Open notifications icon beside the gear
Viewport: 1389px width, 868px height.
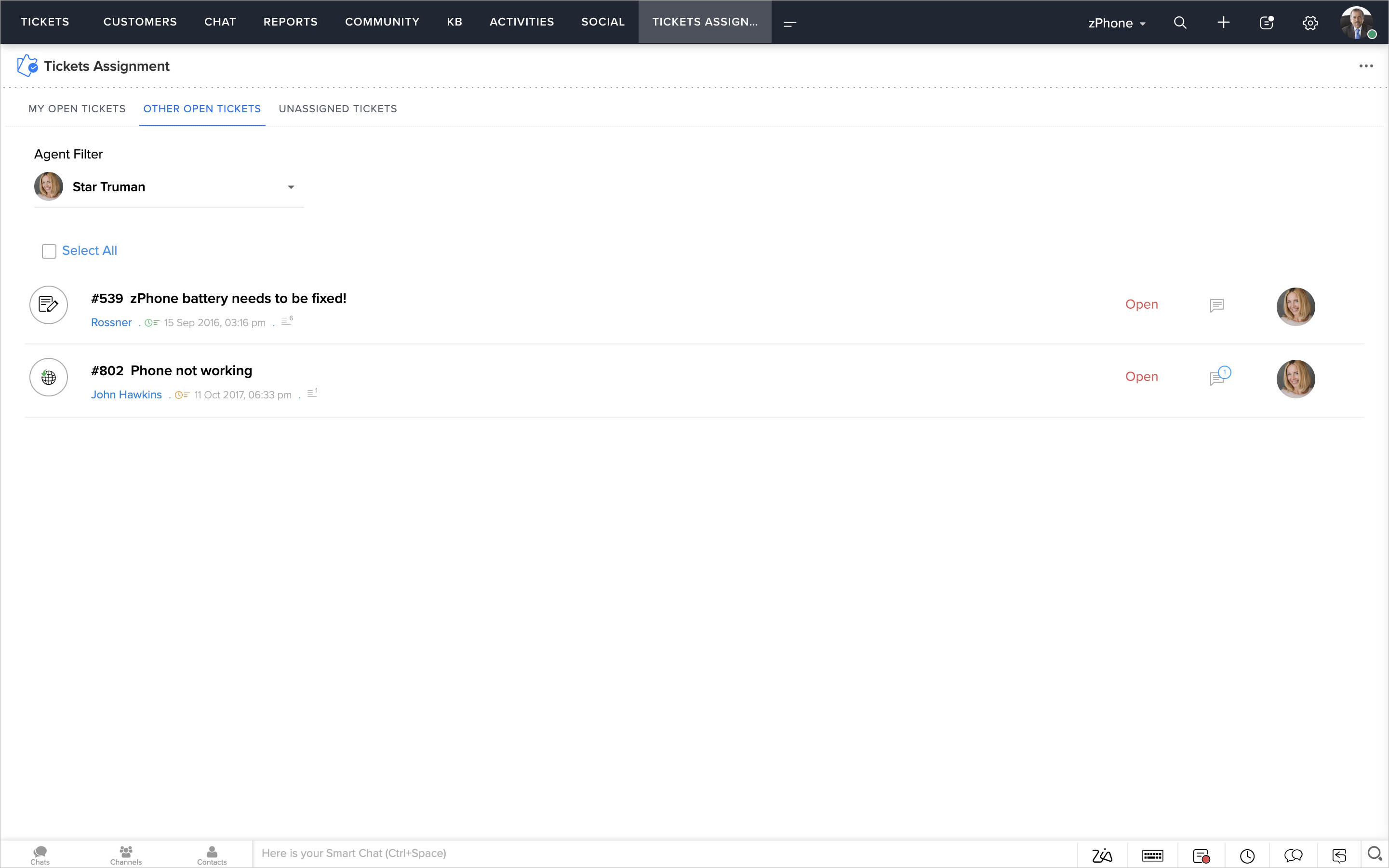coord(1266,22)
